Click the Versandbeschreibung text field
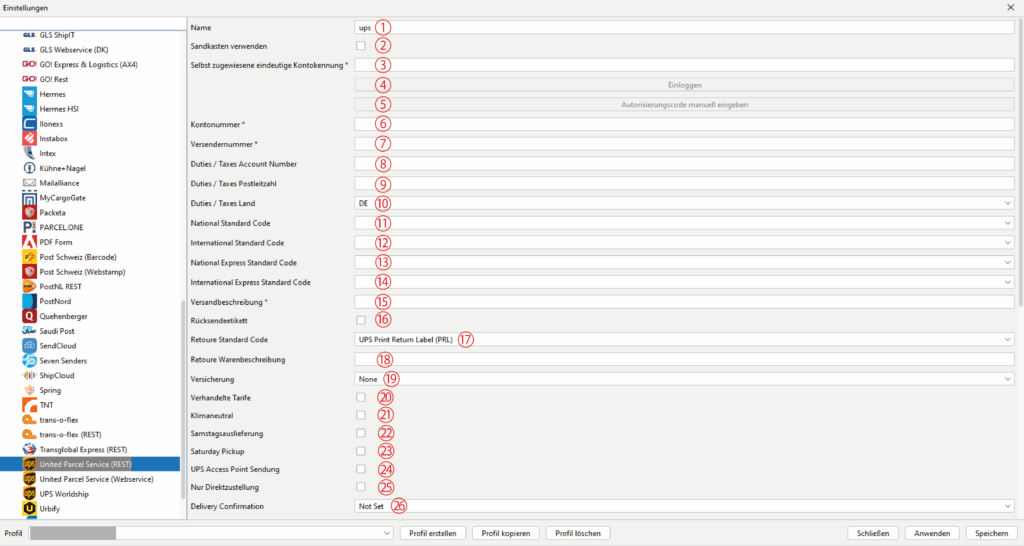This screenshot has height=546, width=1024. [684, 302]
